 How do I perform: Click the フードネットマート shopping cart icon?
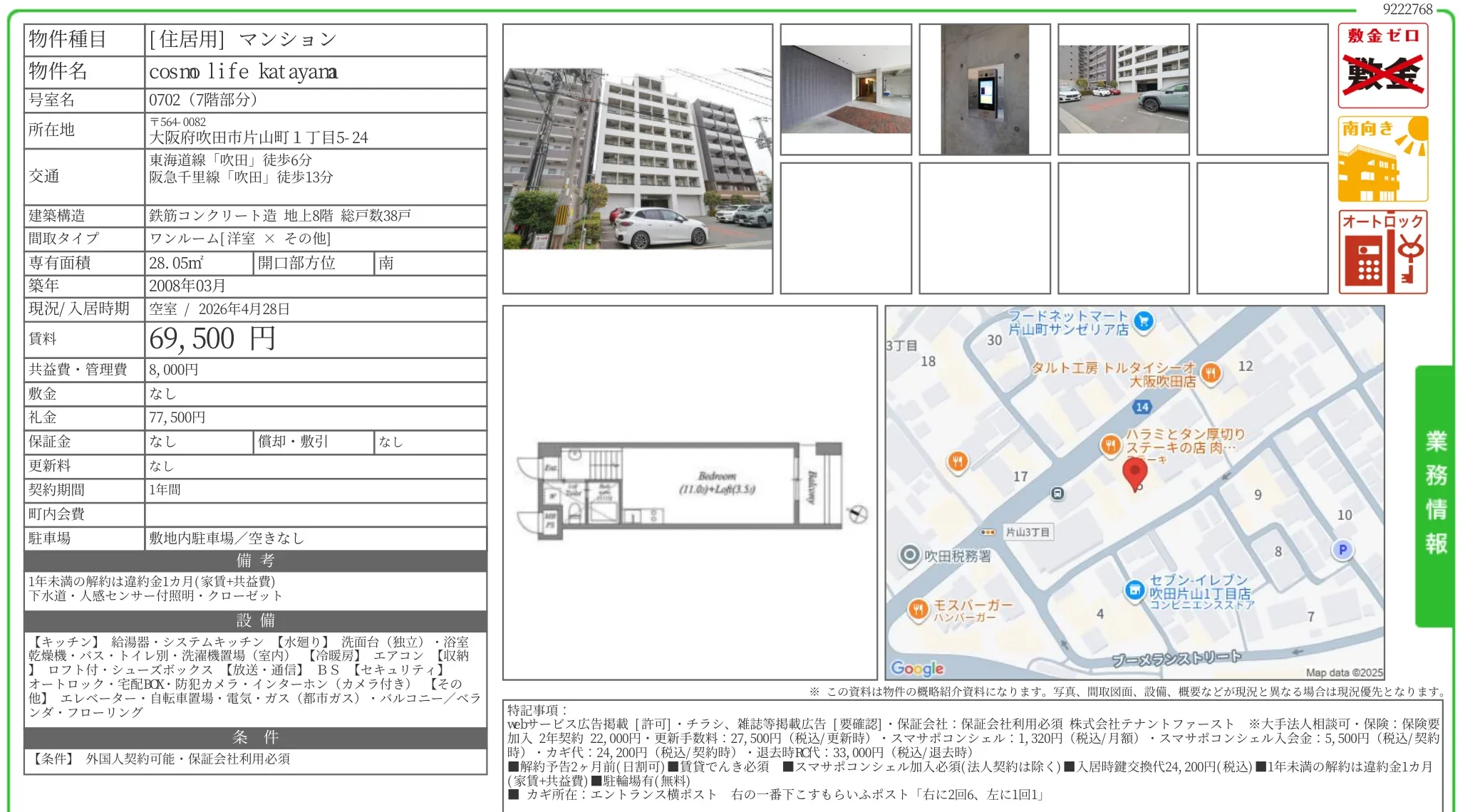pos(1143,321)
